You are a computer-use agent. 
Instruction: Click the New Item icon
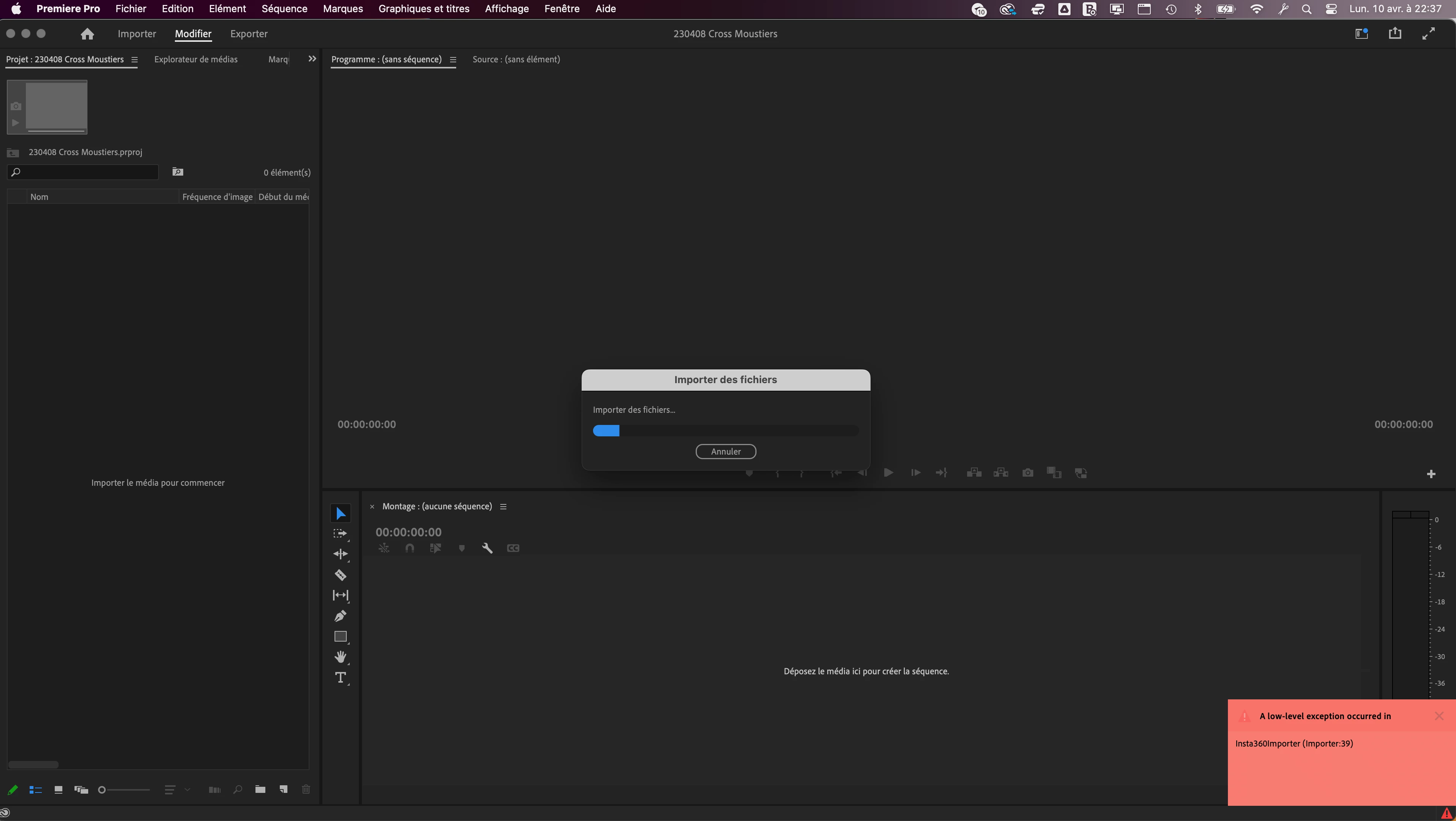pyautogui.click(x=283, y=789)
